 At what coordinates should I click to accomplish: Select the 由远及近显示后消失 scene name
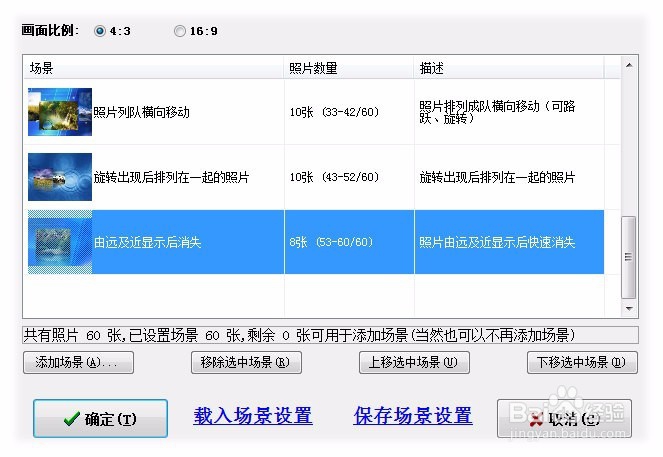(147, 242)
